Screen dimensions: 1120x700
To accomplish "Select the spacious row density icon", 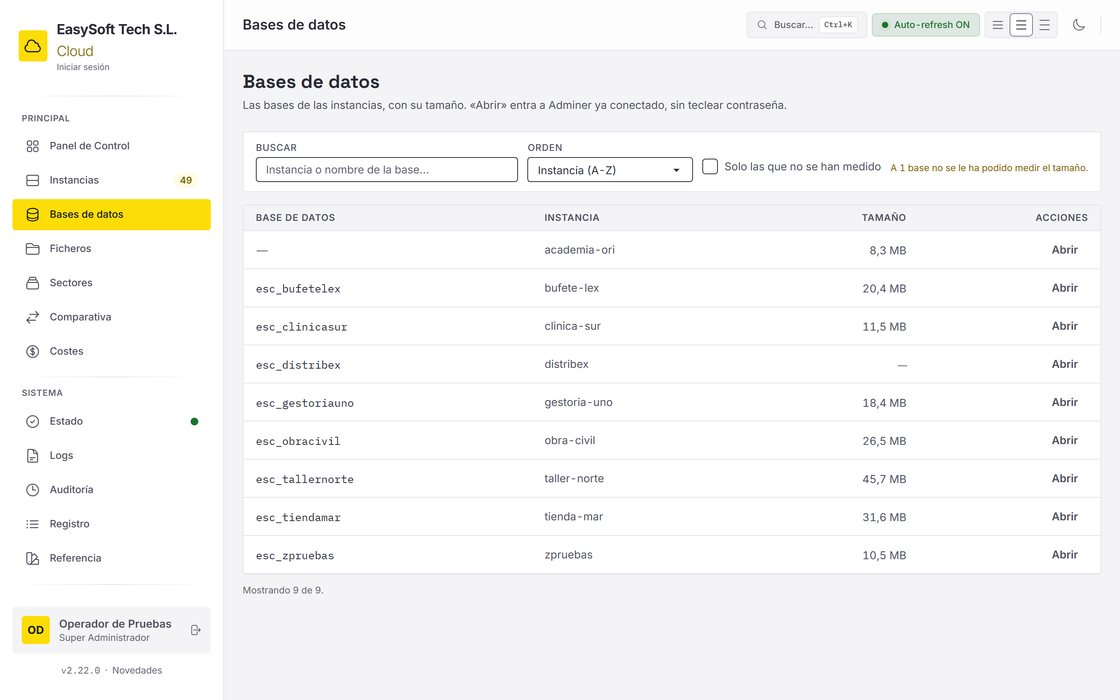I will coord(1044,25).
